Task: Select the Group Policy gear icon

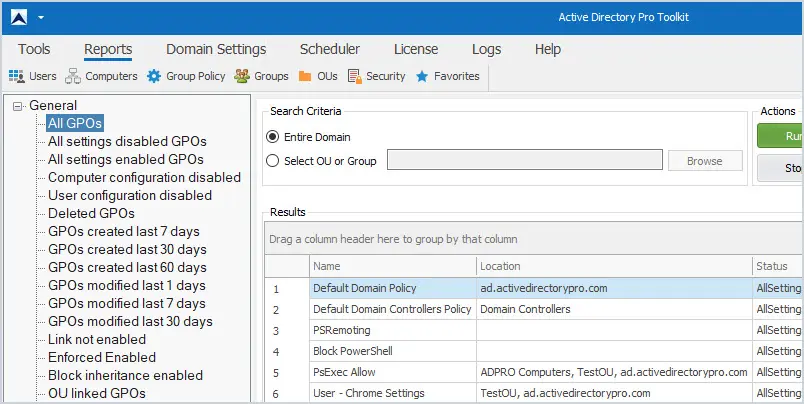Action: click(x=154, y=76)
